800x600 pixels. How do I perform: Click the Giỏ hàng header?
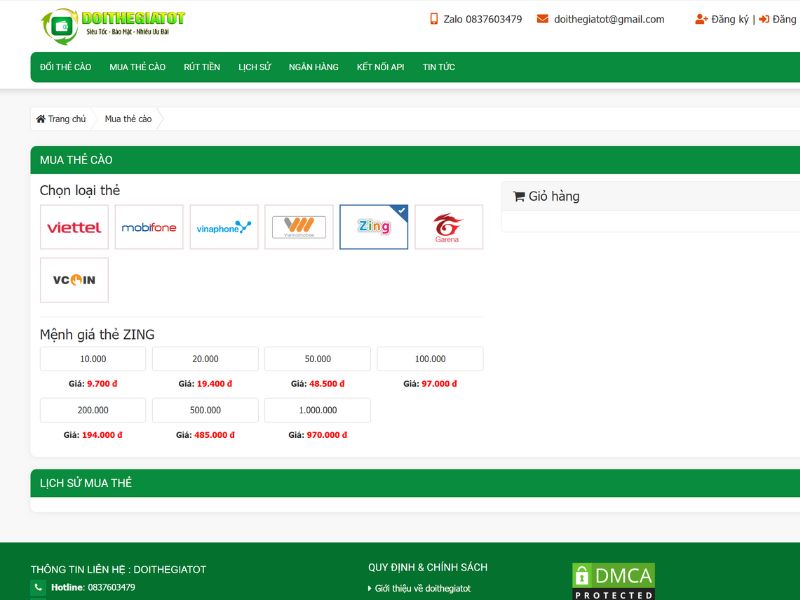coord(554,196)
